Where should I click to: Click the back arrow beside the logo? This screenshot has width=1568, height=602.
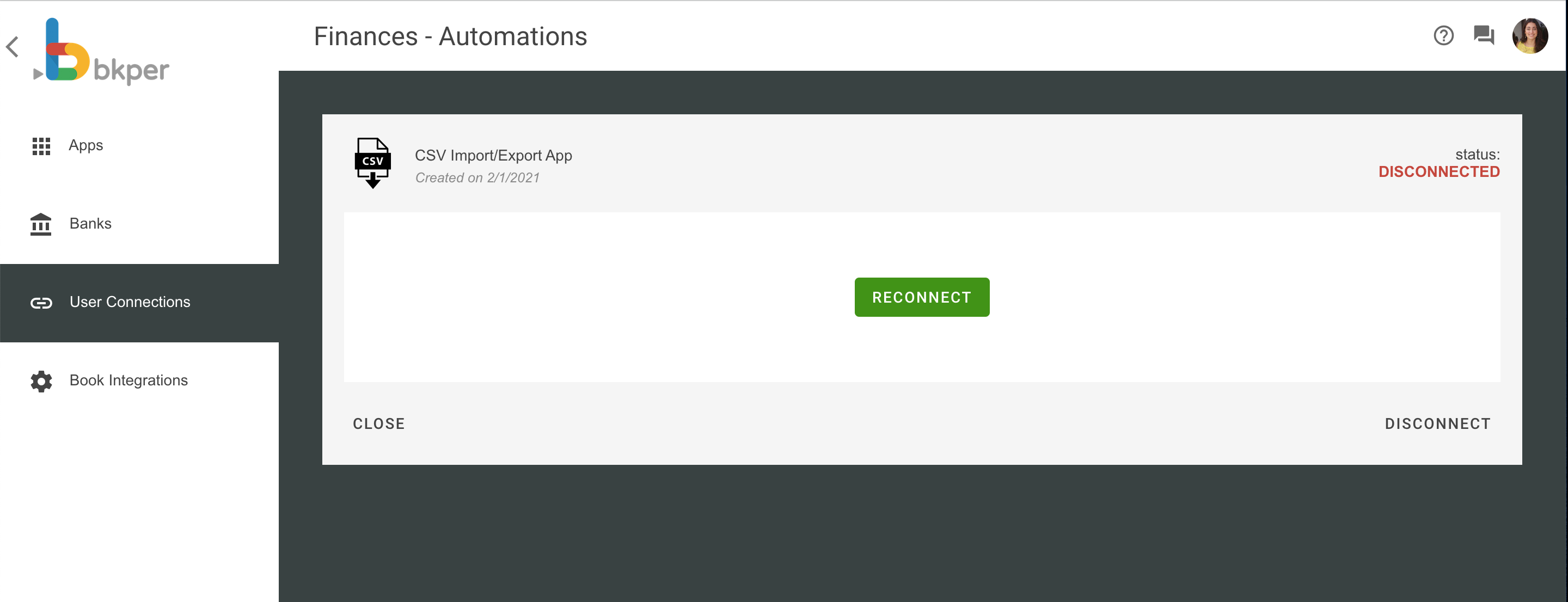coord(13,47)
